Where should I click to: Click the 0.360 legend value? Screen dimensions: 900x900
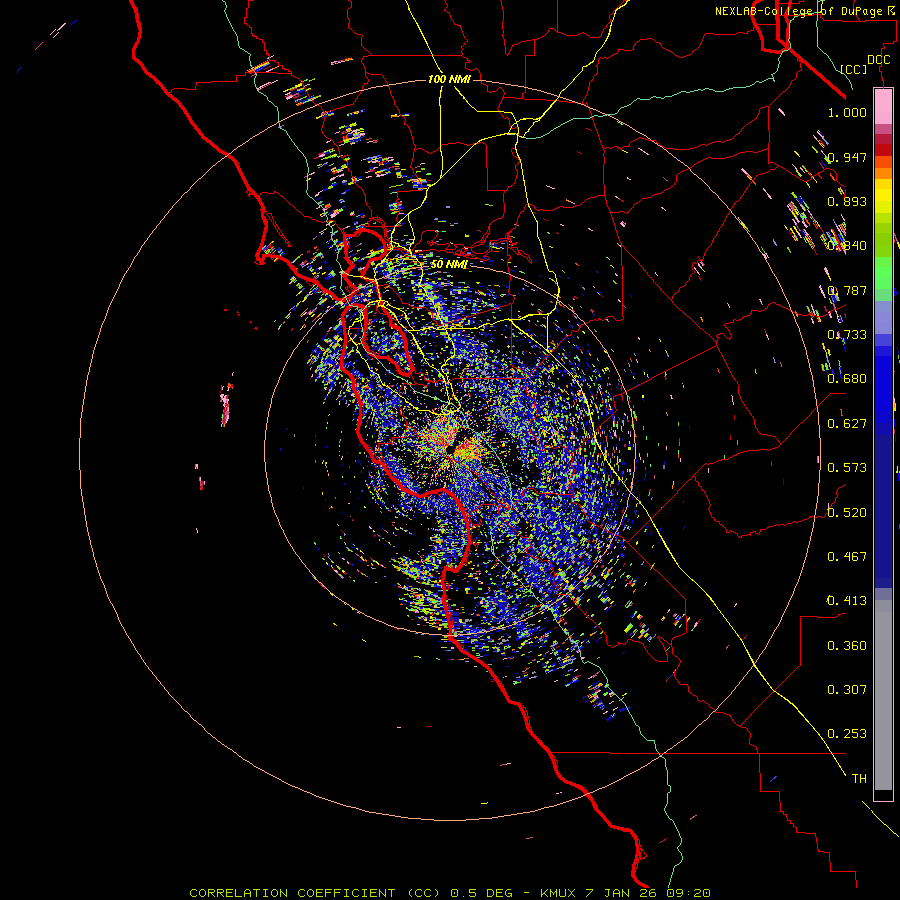click(847, 646)
